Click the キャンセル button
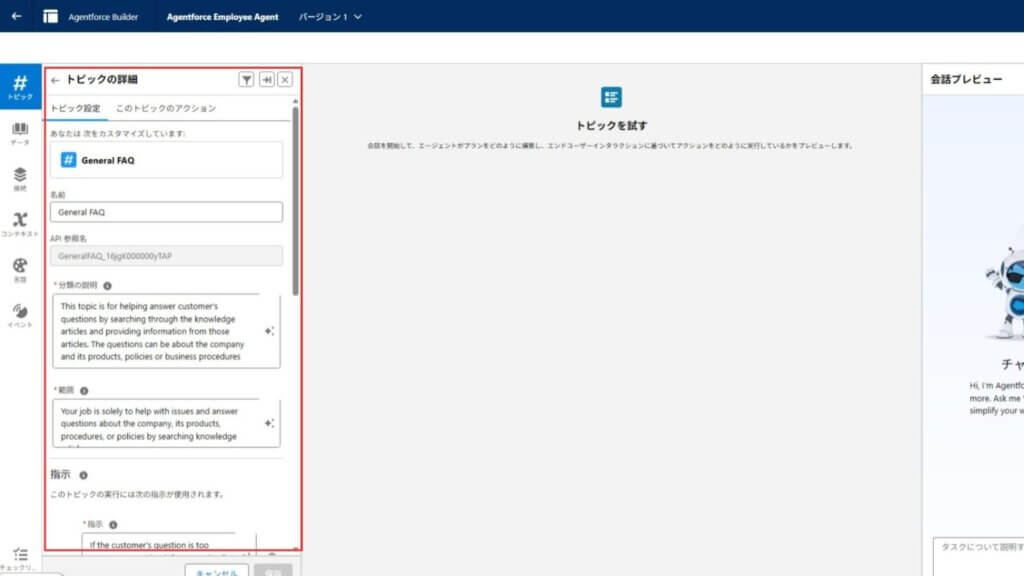Viewport: 1024px width, 576px height. click(216, 572)
